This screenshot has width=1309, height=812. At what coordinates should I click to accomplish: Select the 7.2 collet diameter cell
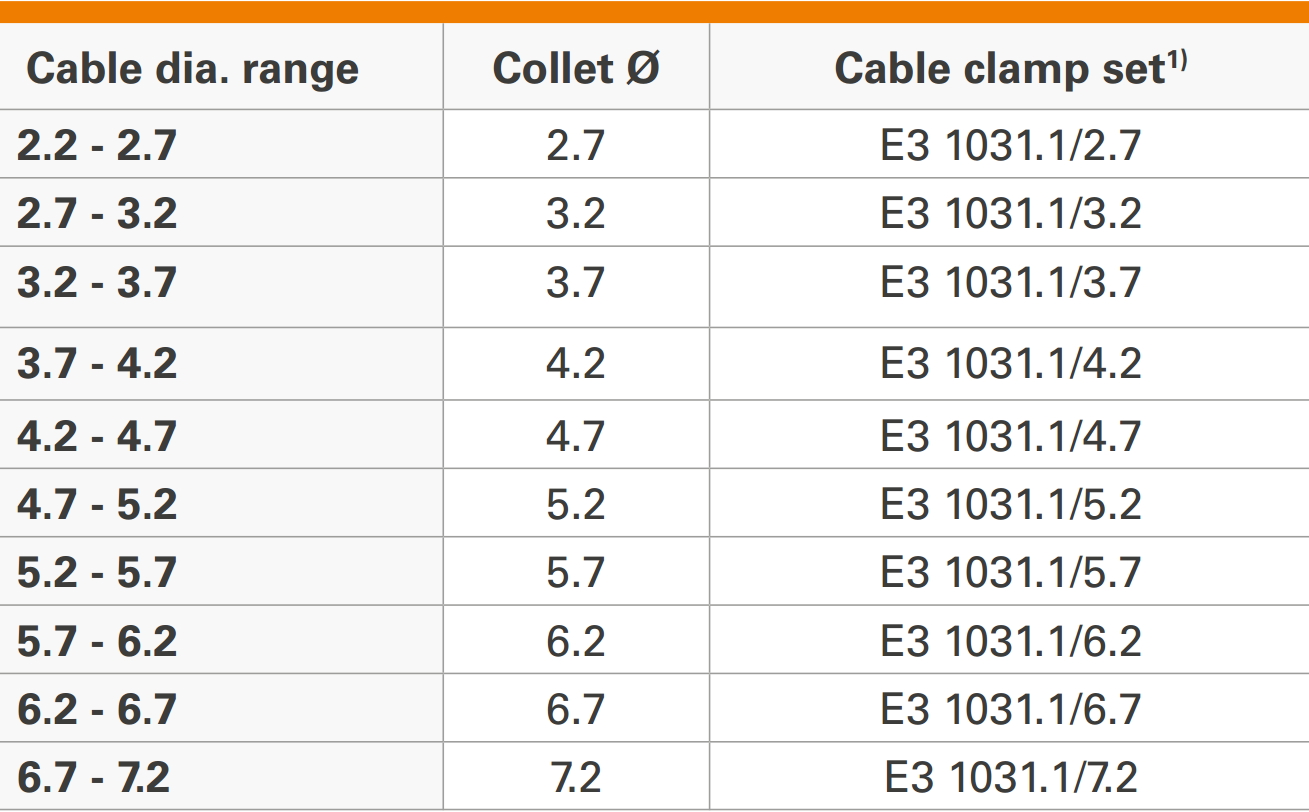click(576, 777)
